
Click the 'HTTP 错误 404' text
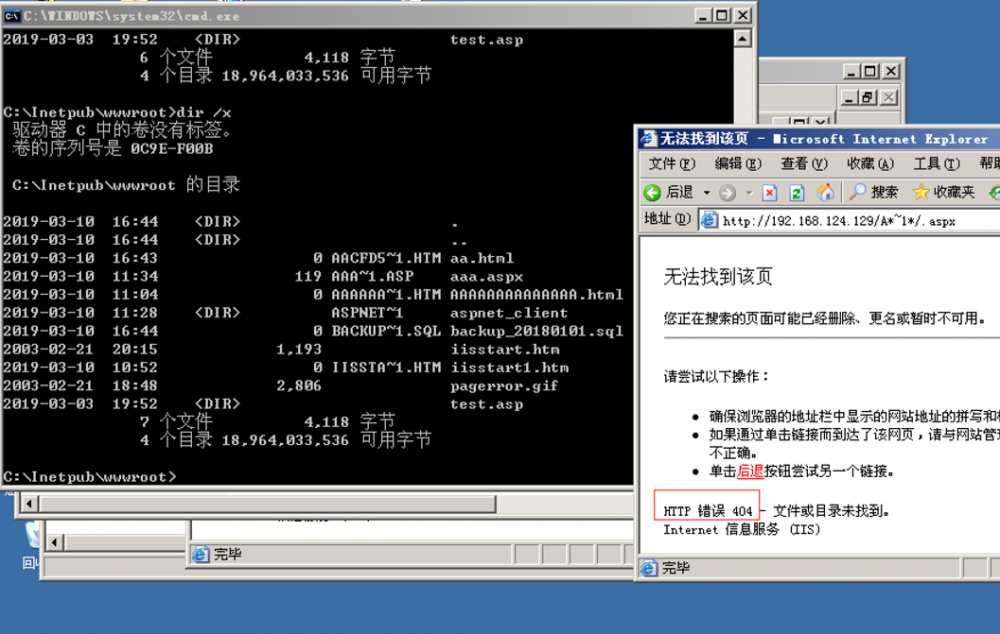tap(707, 511)
